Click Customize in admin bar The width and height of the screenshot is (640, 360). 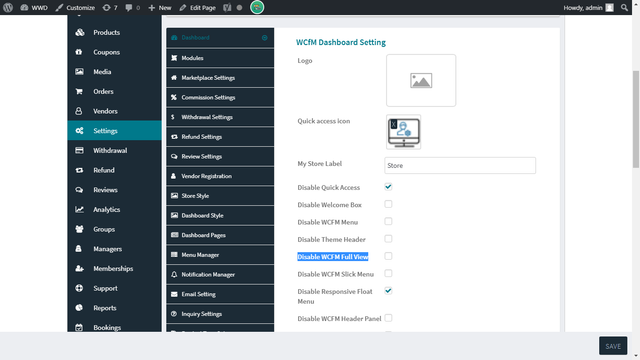[x=76, y=7]
